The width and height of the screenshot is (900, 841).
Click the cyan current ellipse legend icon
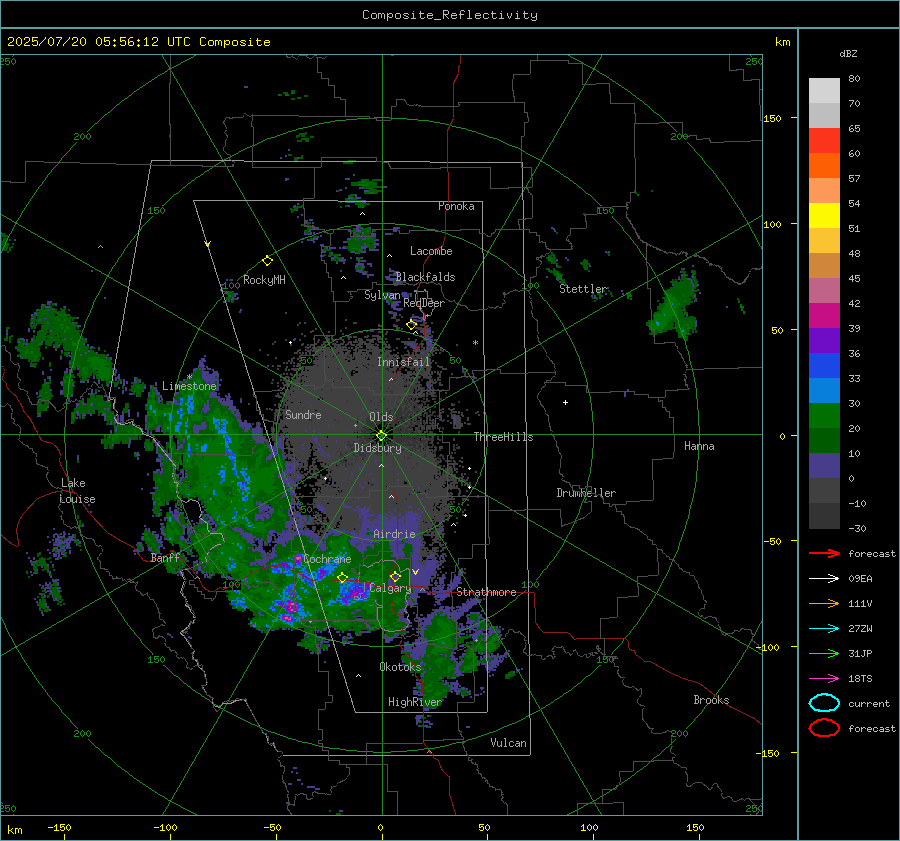point(824,703)
